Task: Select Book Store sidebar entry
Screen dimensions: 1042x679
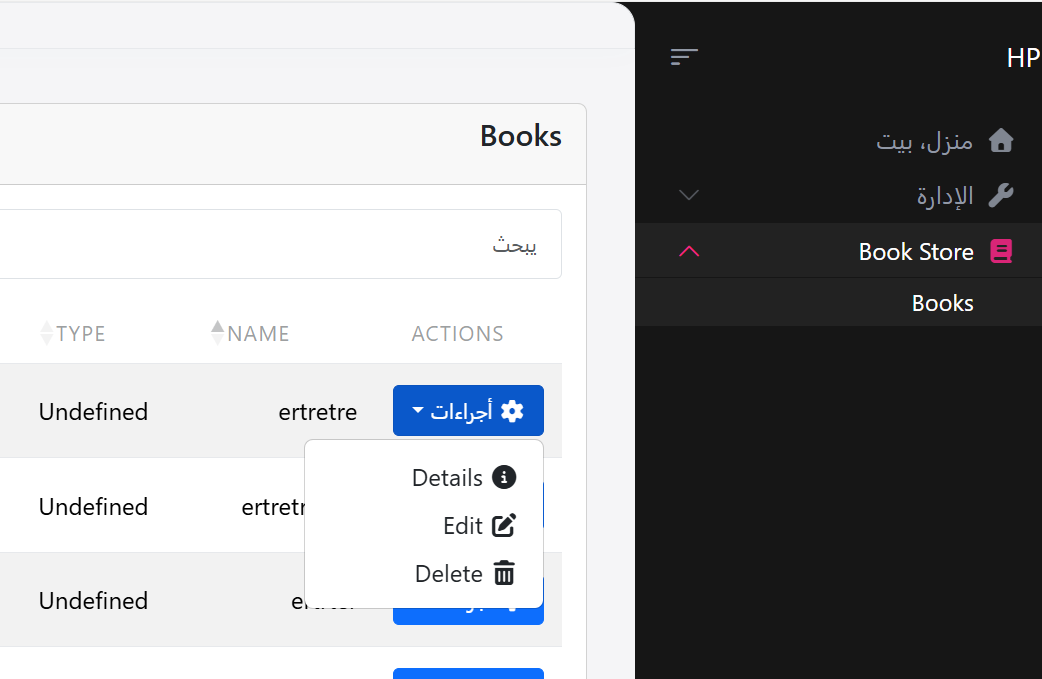Action: point(839,252)
